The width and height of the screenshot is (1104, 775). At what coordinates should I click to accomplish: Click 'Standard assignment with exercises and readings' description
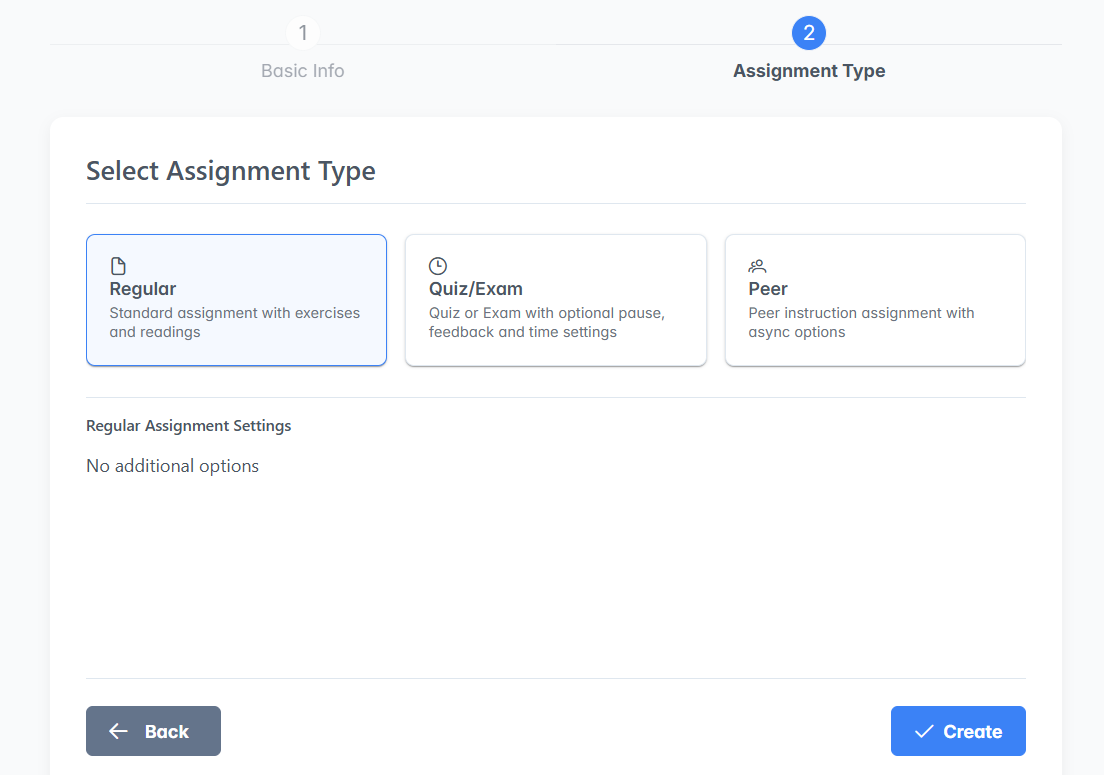pos(234,322)
